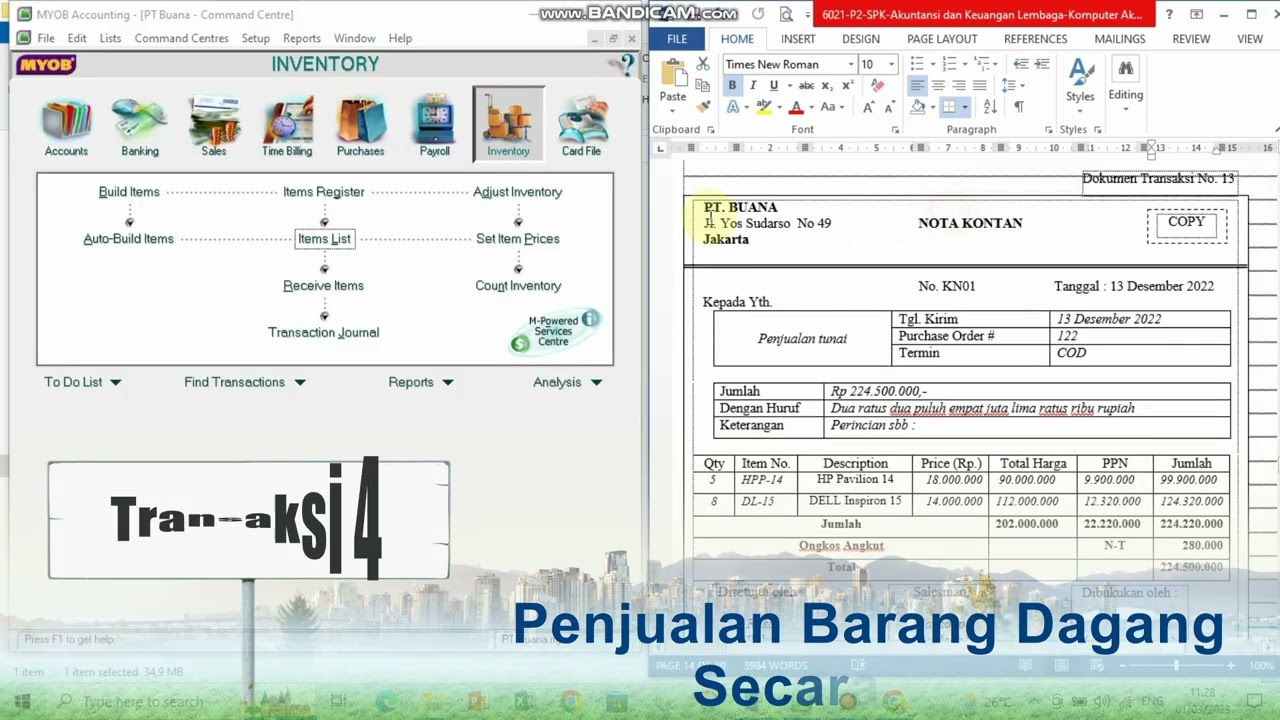Open the Card File command centre

[x=581, y=125]
